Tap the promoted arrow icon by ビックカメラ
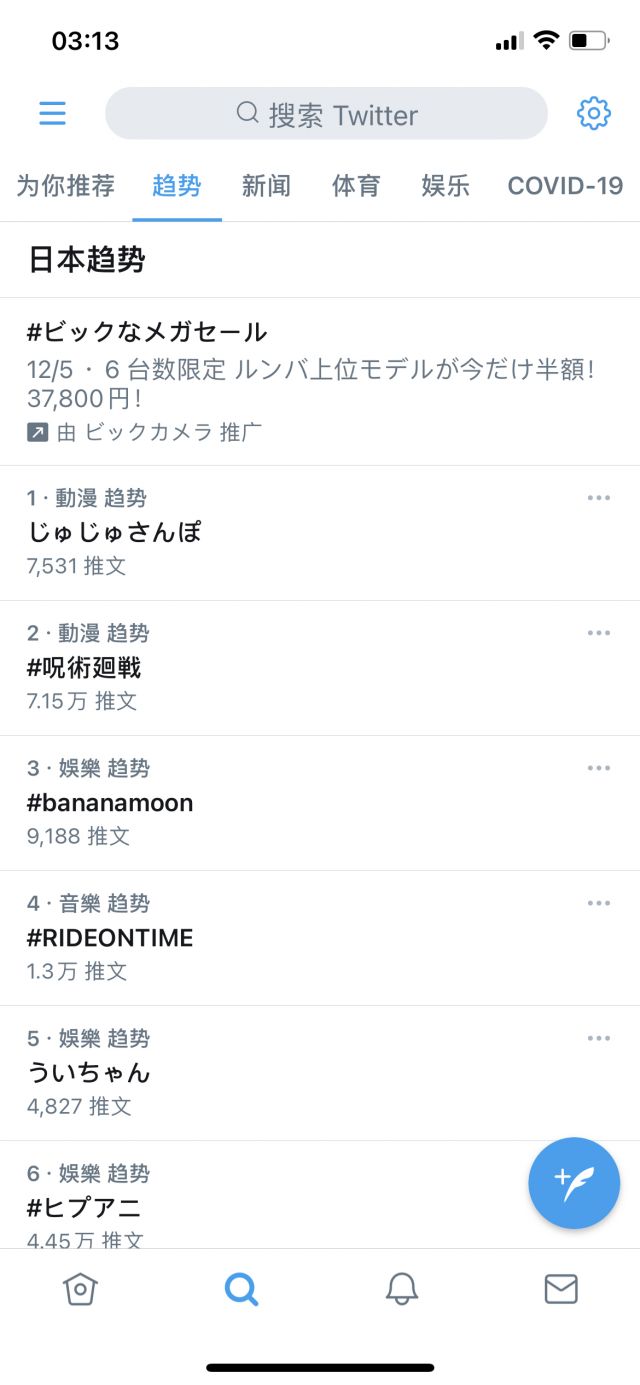640x1385 pixels. click(37, 432)
